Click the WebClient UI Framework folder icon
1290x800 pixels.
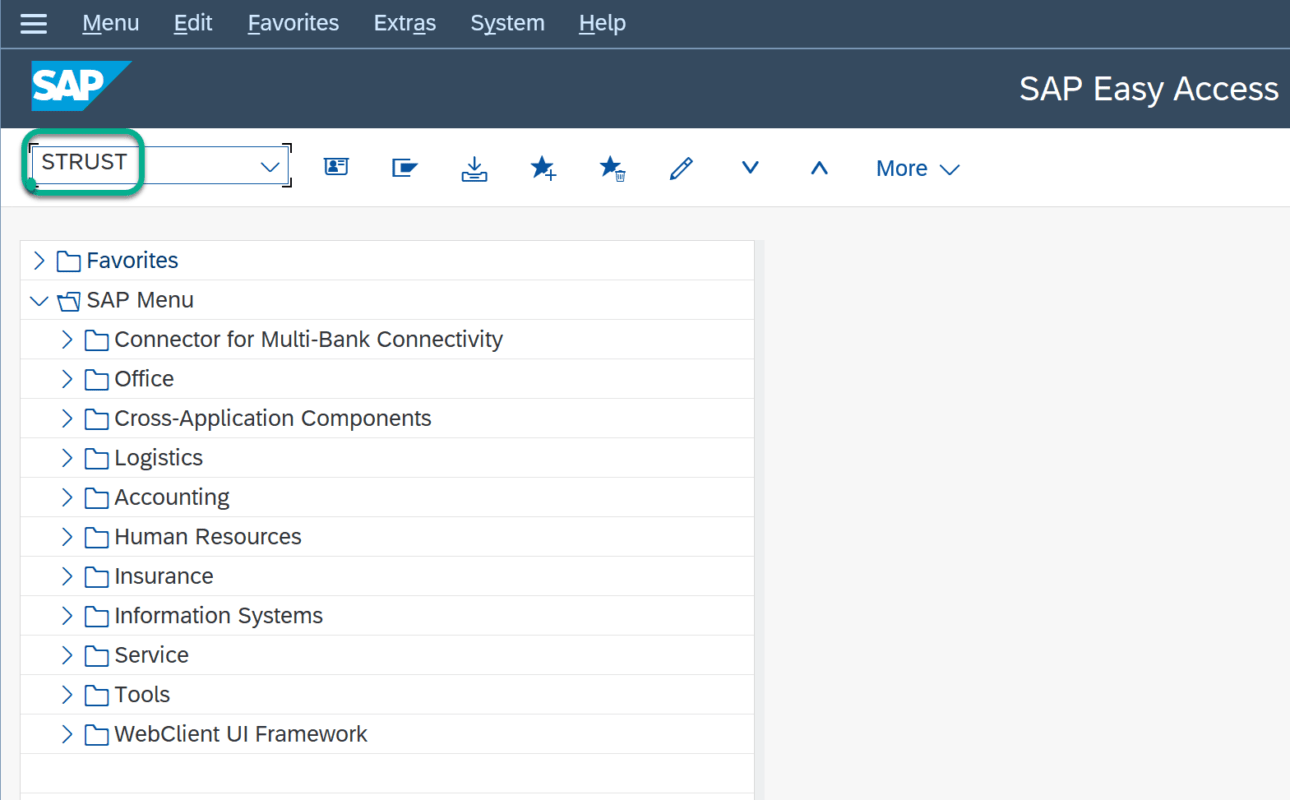tap(96, 735)
